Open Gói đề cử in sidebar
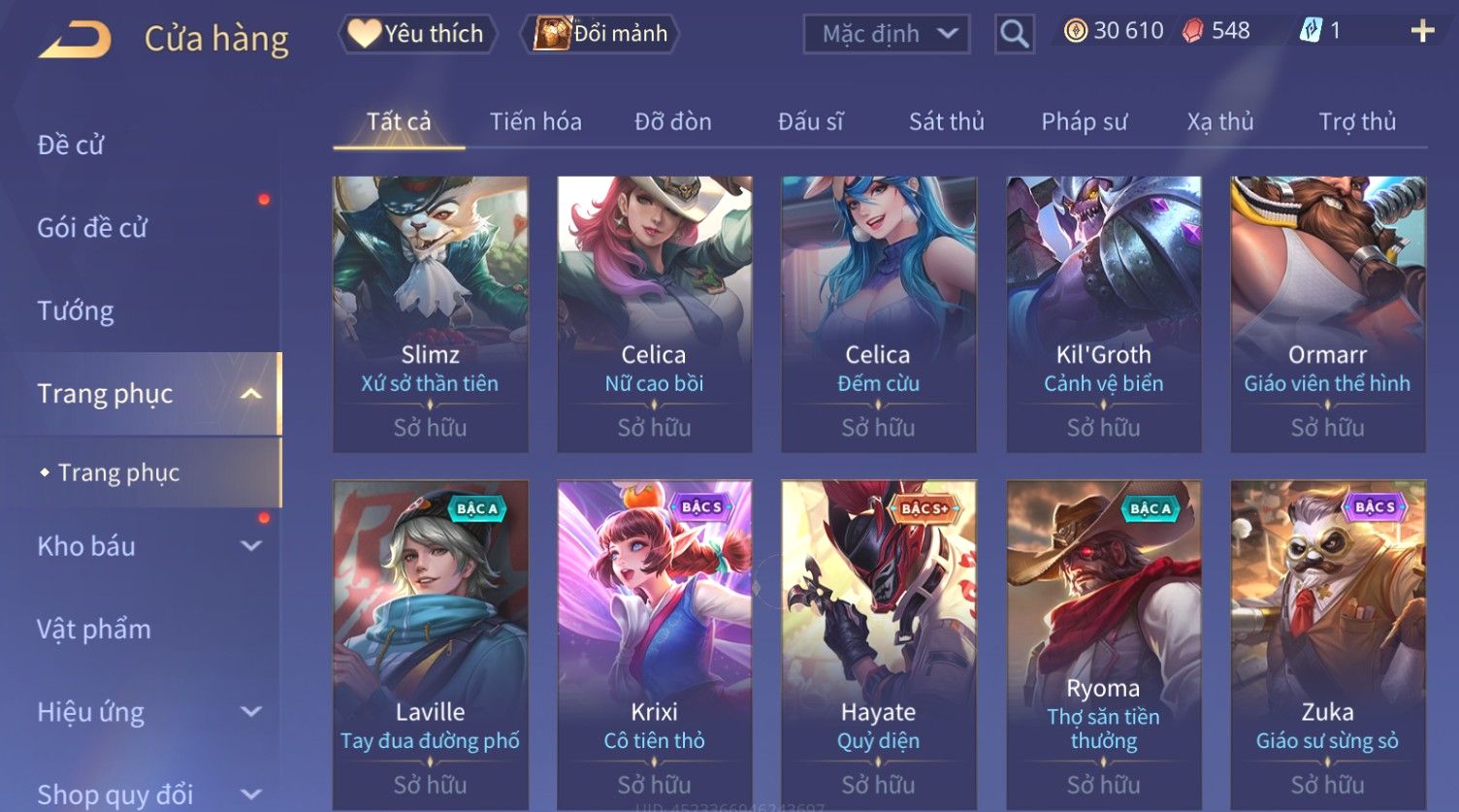 coord(92,228)
